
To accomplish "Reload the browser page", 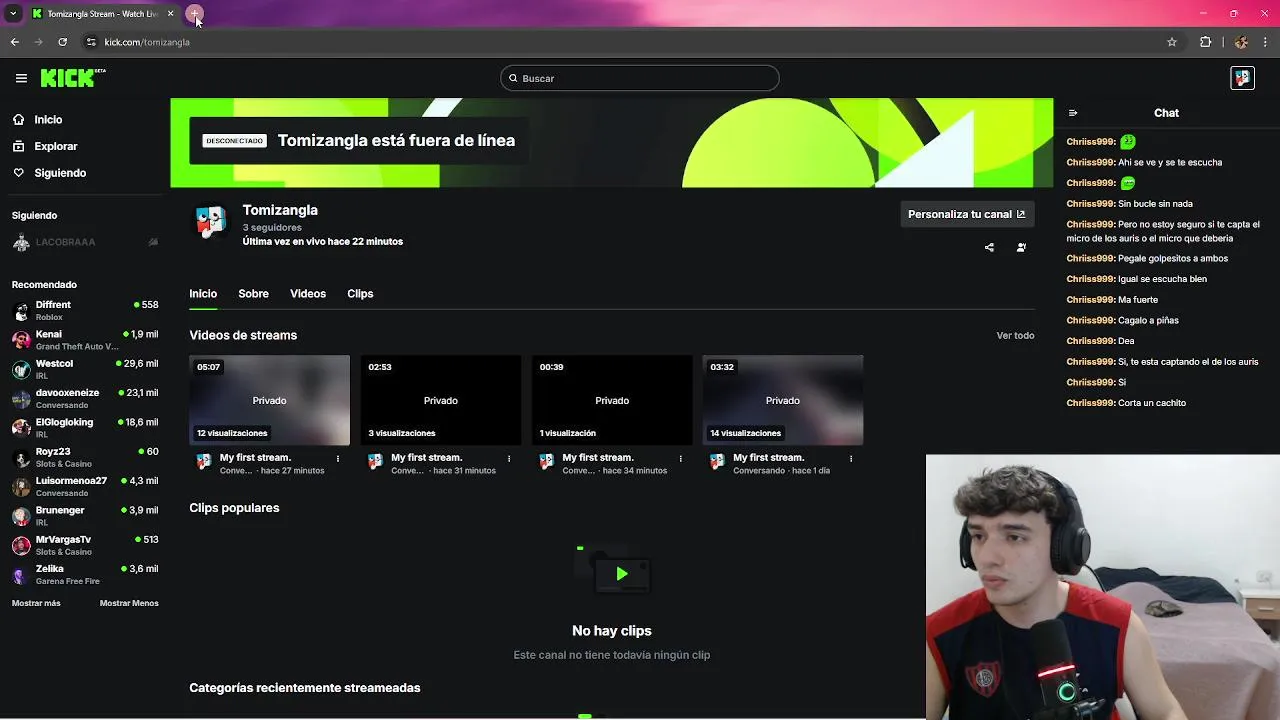I will click(x=62, y=42).
